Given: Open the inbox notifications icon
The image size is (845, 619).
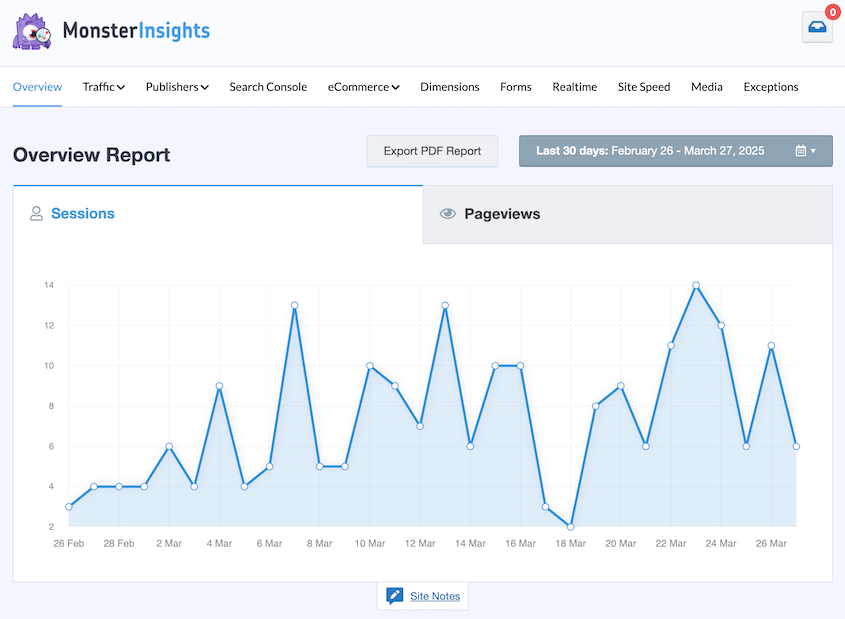Looking at the screenshot, I should (817, 28).
